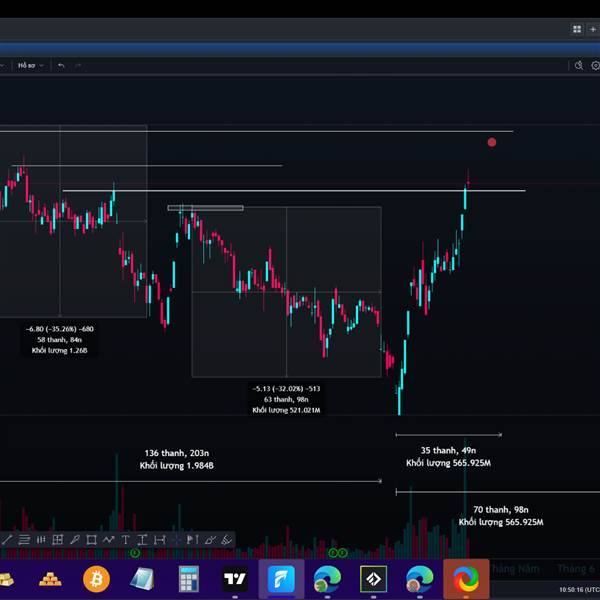Select the '35 thanh, 49n' date range label

(448, 450)
